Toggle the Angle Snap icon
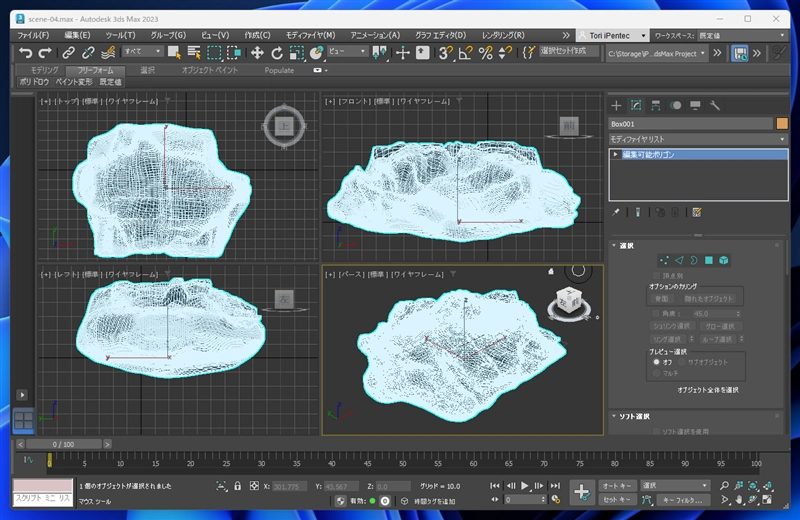Image resolution: width=800 pixels, height=520 pixels. point(465,53)
